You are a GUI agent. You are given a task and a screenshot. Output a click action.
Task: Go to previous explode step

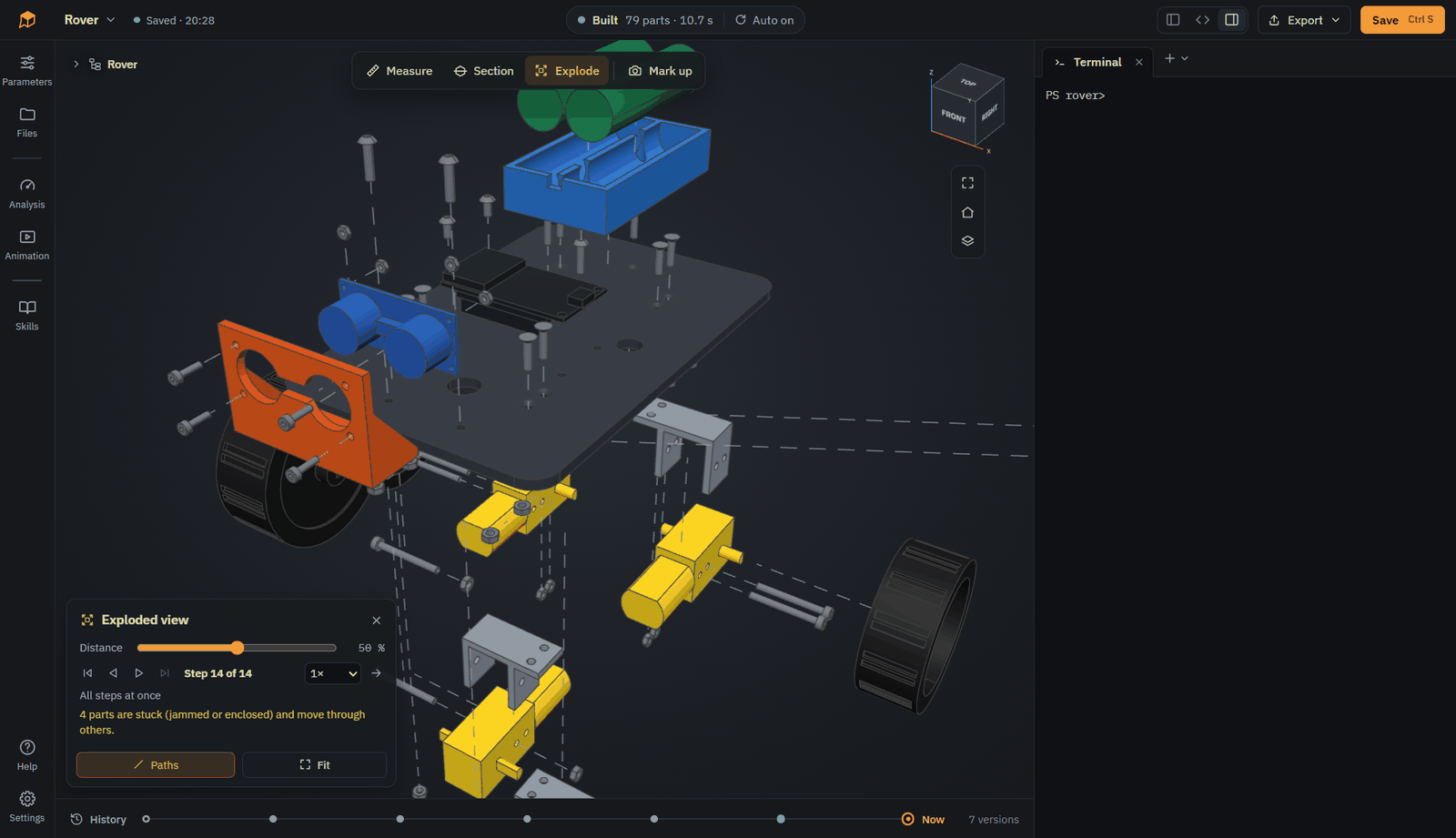click(x=113, y=673)
